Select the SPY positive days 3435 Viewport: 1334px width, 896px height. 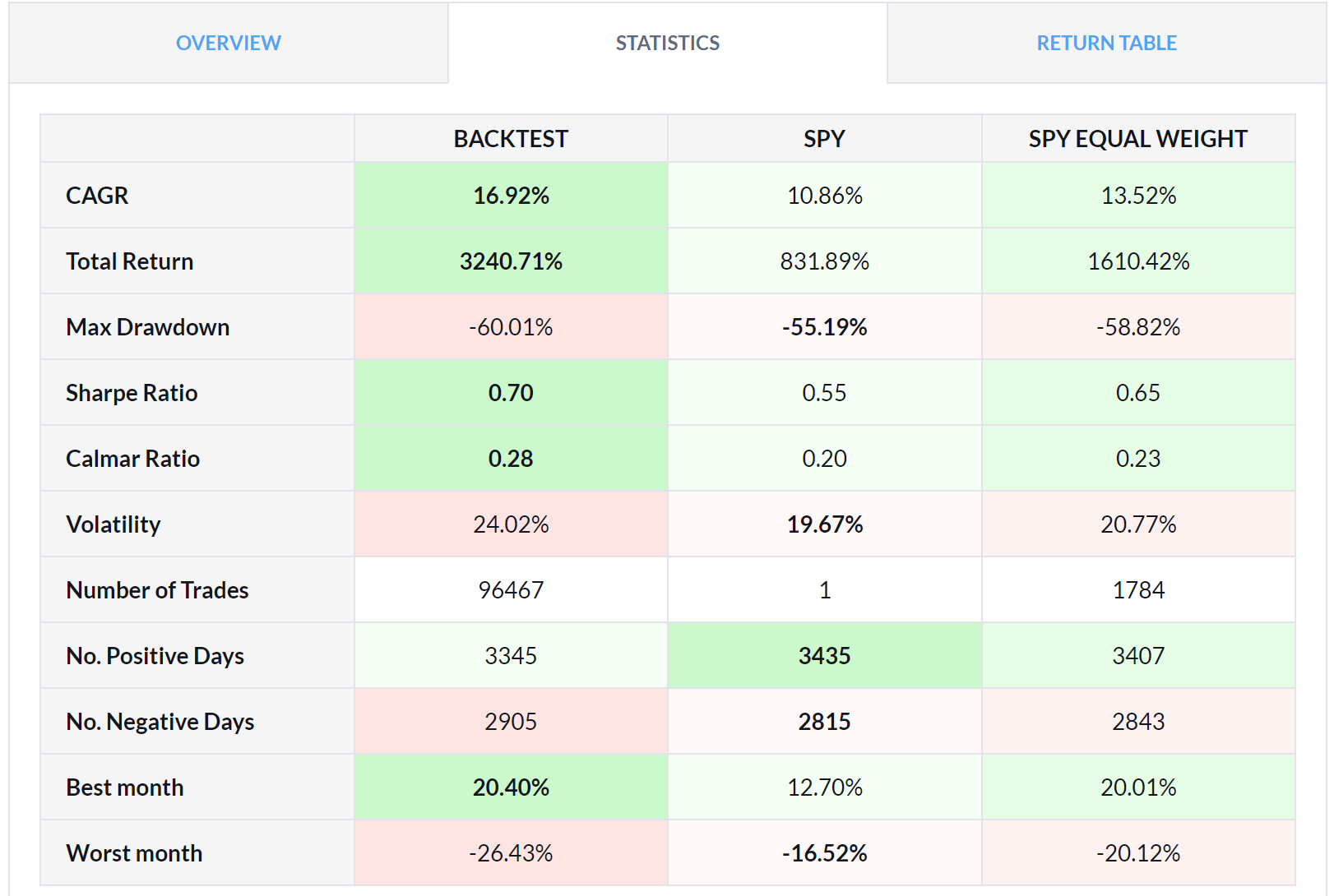click(x=825, y=656)
